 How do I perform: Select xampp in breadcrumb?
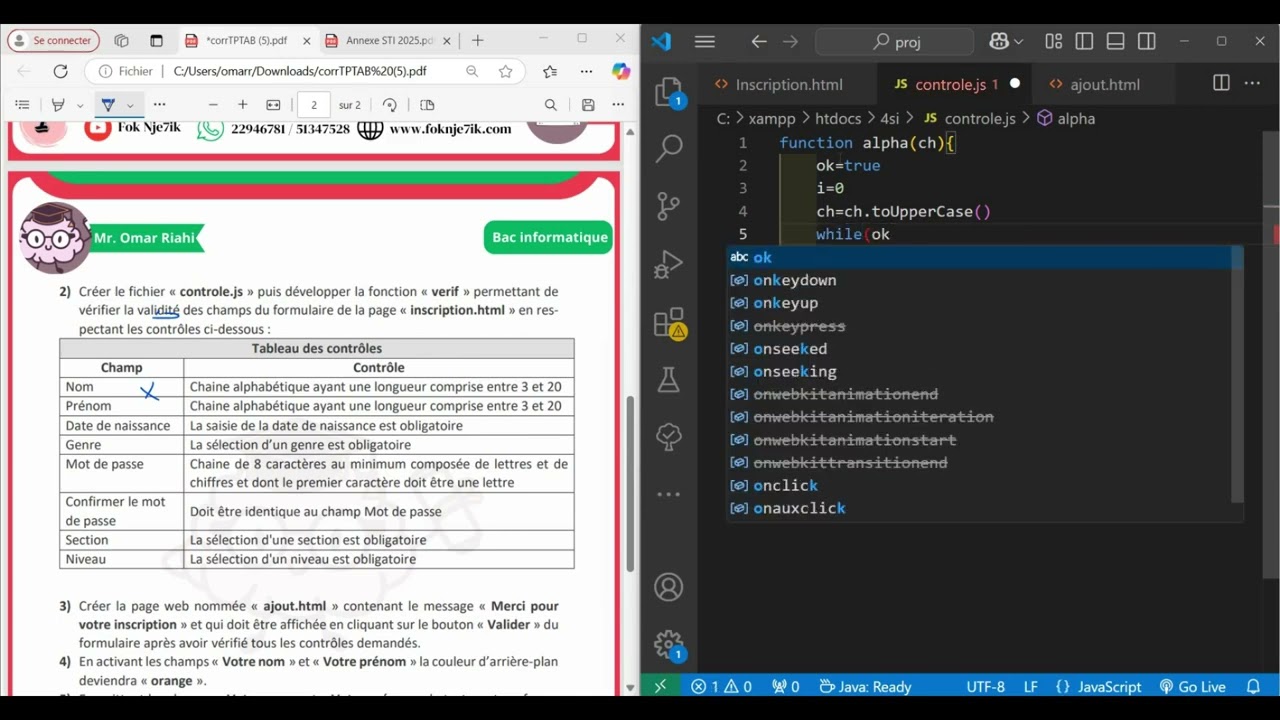tap(771, 118)
